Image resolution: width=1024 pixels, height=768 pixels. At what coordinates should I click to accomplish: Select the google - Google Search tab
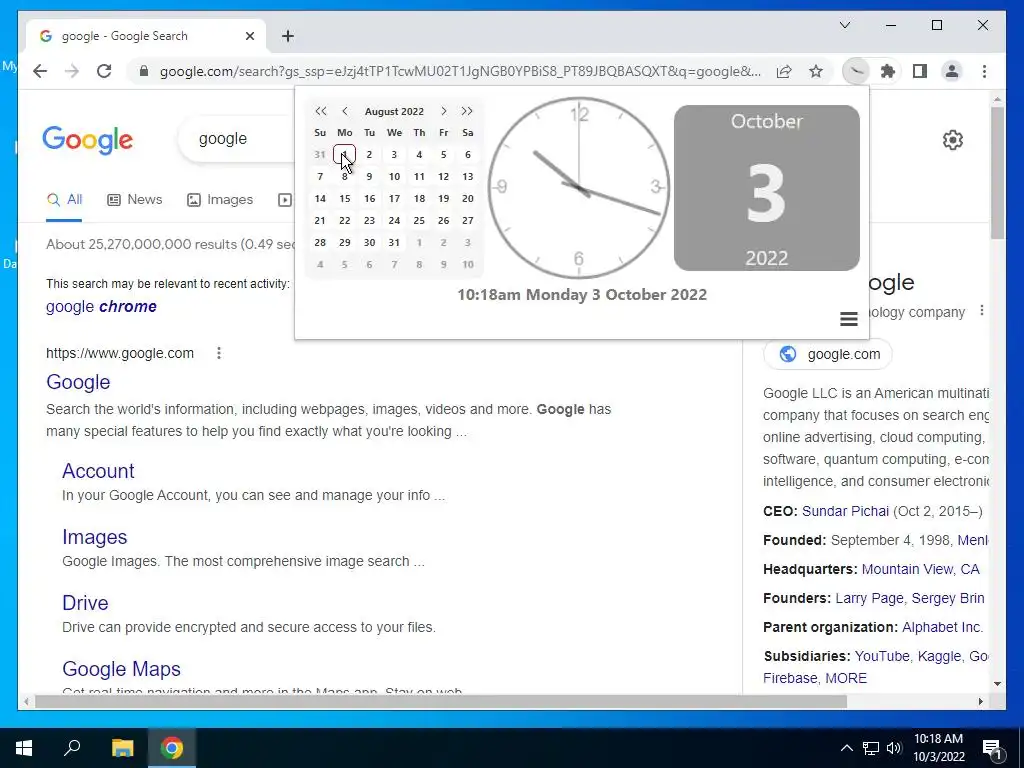(x=146, y=36)
